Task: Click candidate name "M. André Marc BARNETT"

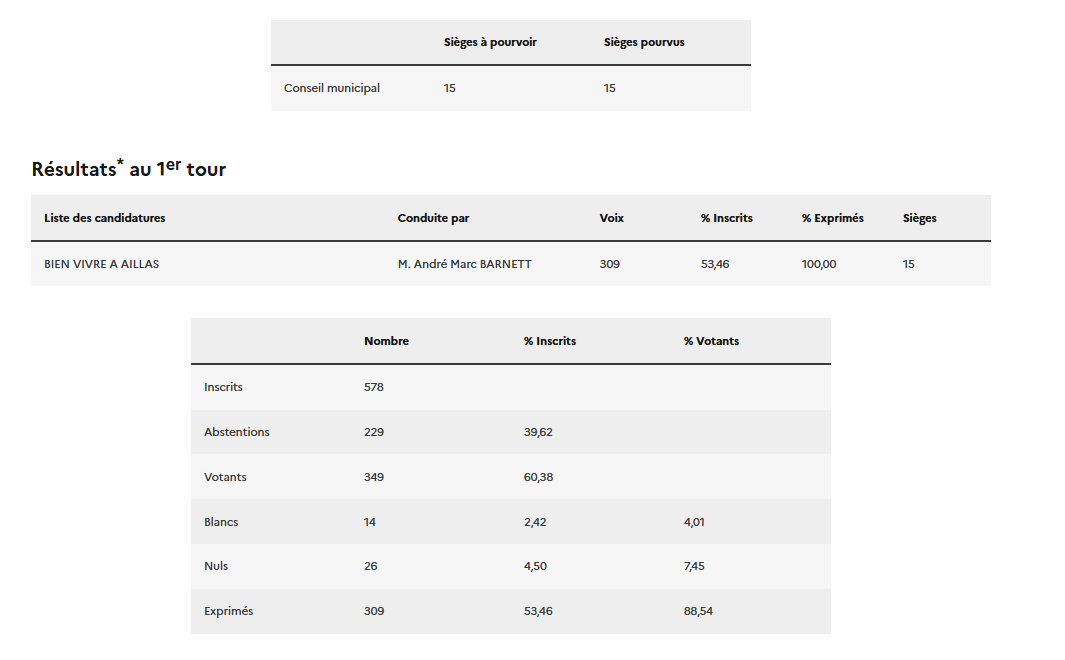Action: coord(465,264)
